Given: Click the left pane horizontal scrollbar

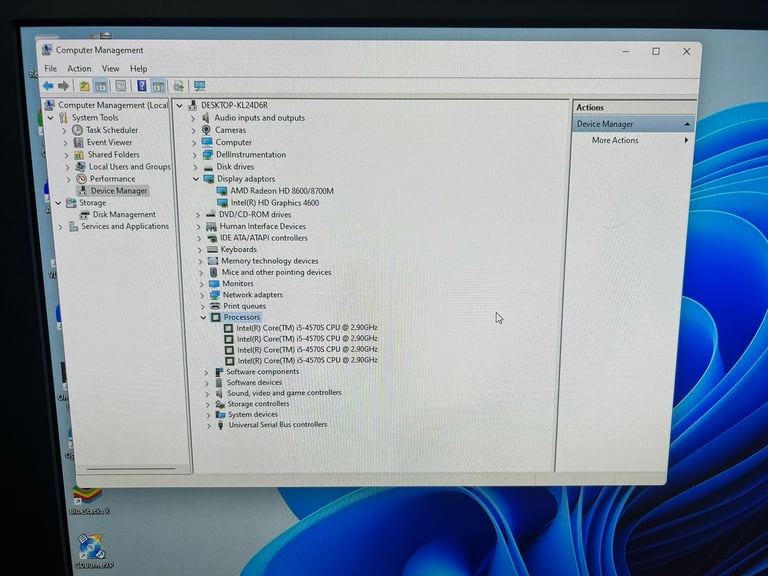Looking at the screenshot, I should click(131, 469).
